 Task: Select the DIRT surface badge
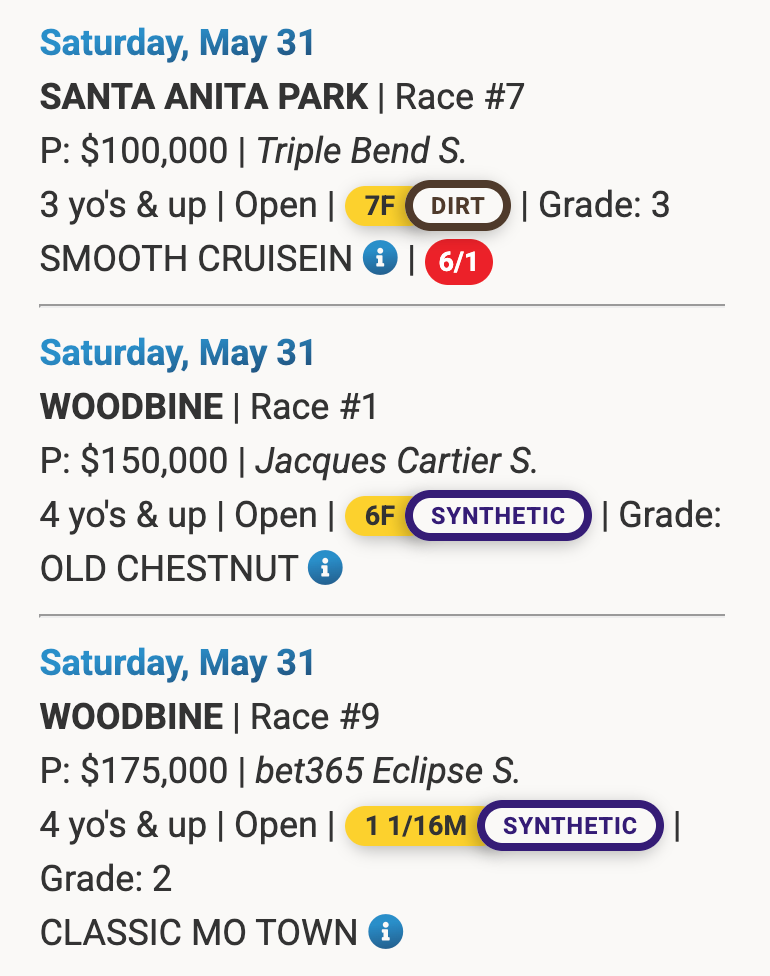(458, 206)
